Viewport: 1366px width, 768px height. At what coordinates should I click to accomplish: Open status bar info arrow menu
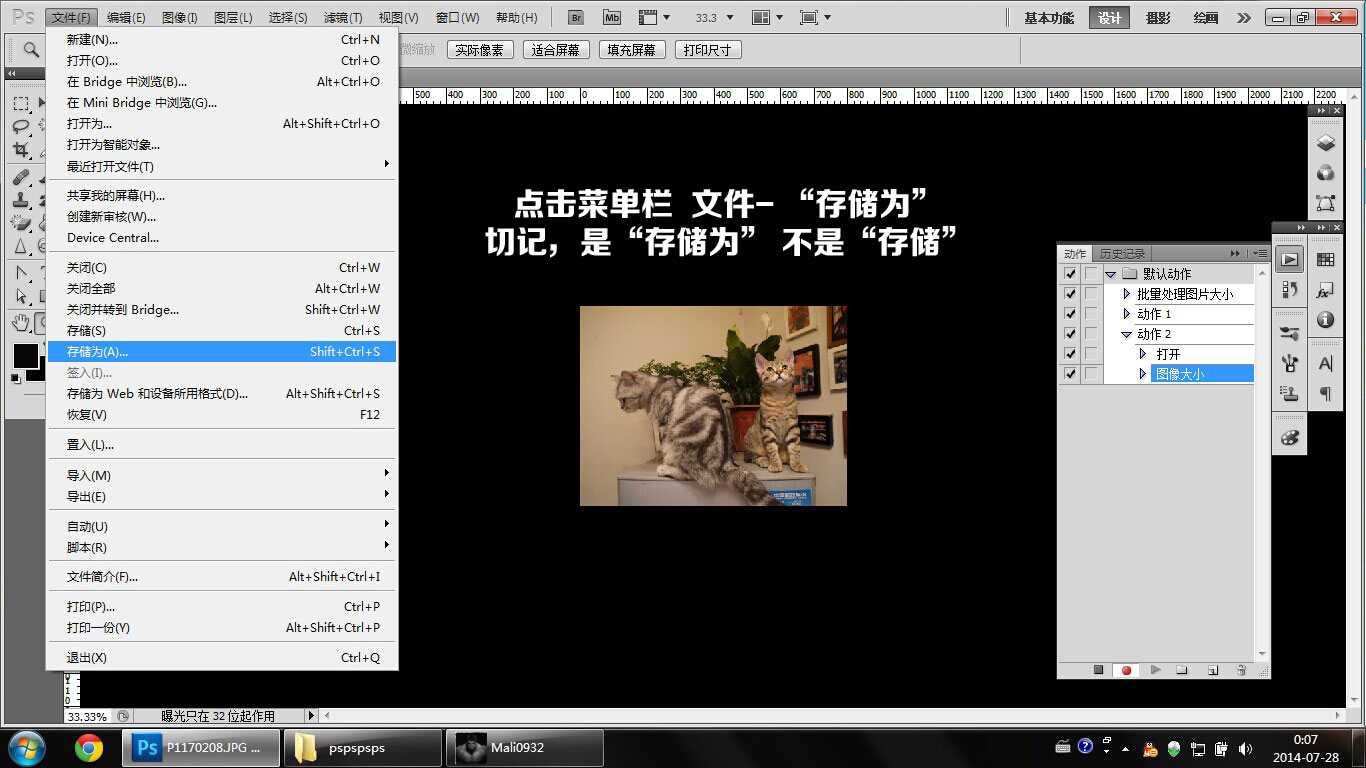pyautogui.click(x=311, y=716)
